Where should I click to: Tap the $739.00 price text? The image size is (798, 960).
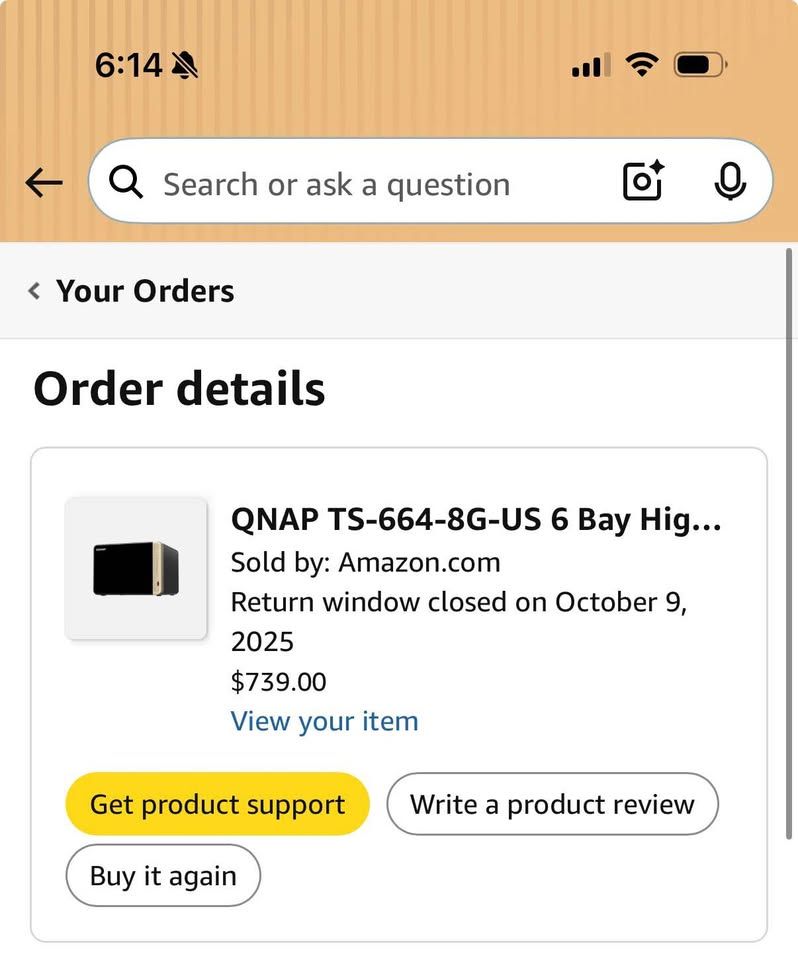click(x=278, y=682)
